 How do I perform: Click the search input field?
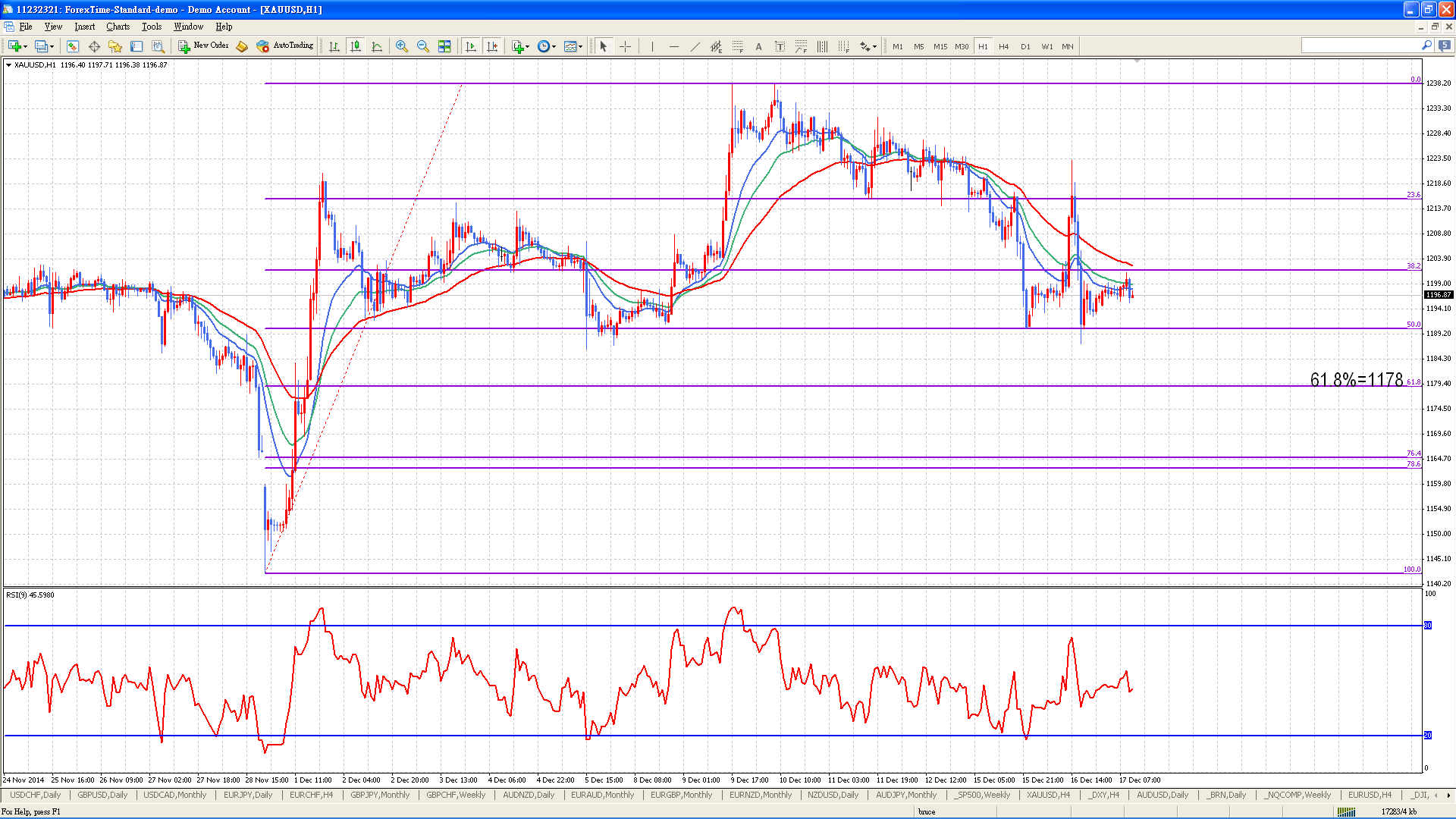[1360, 46]
